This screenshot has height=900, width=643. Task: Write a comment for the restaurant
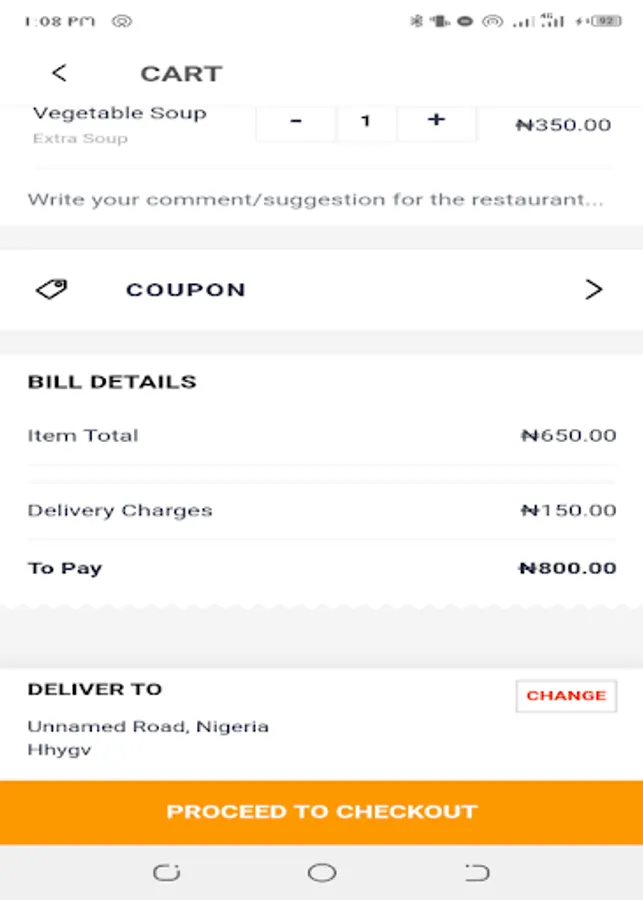[315, 199]
